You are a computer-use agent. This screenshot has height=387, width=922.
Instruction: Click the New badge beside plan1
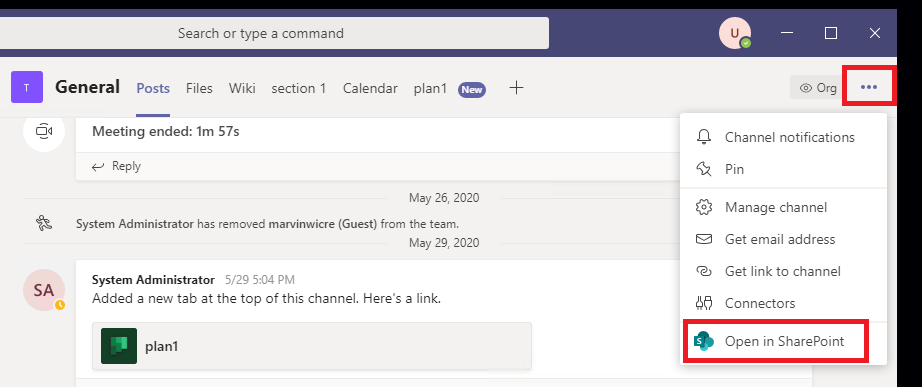(x=472, y=89)
